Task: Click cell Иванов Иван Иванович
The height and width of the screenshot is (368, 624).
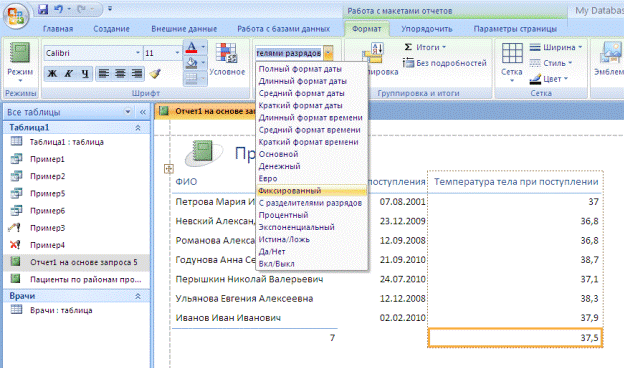Action: [x=228, y=318]
